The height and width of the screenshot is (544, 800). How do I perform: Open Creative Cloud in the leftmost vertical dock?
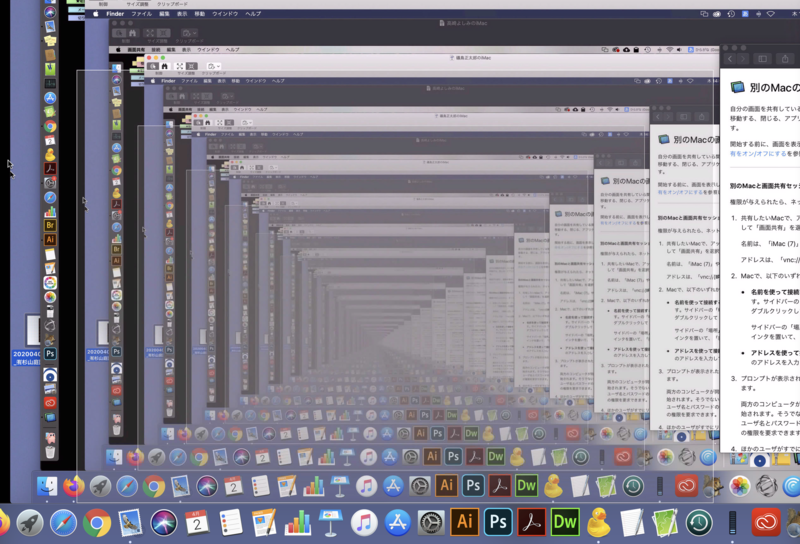pyautogui.click(x=50, y=403)
